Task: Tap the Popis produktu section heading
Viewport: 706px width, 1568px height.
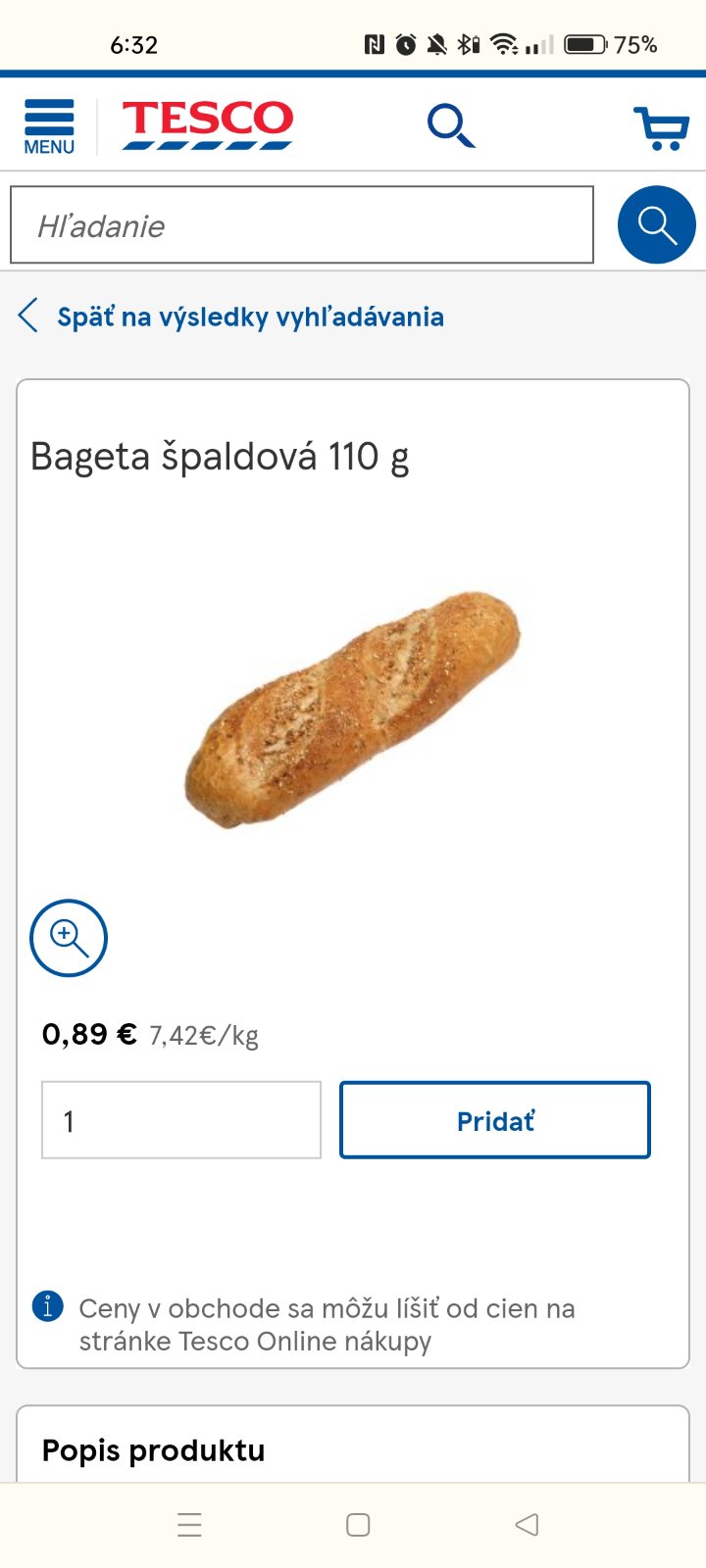Action: click(154, 1450)
